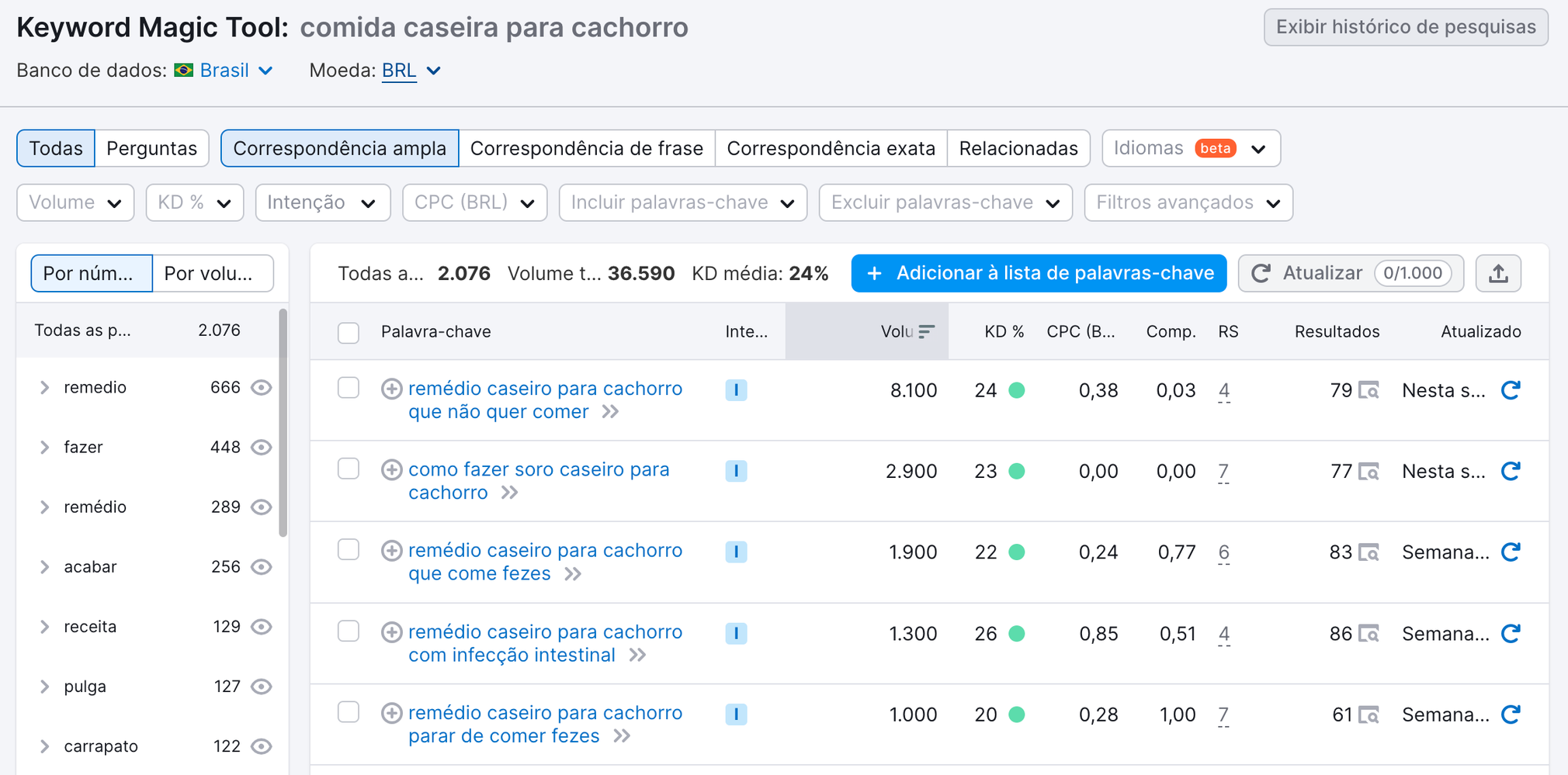Add 'remédio caseiro para cachorro que come fezes' via plus icon

391,550
